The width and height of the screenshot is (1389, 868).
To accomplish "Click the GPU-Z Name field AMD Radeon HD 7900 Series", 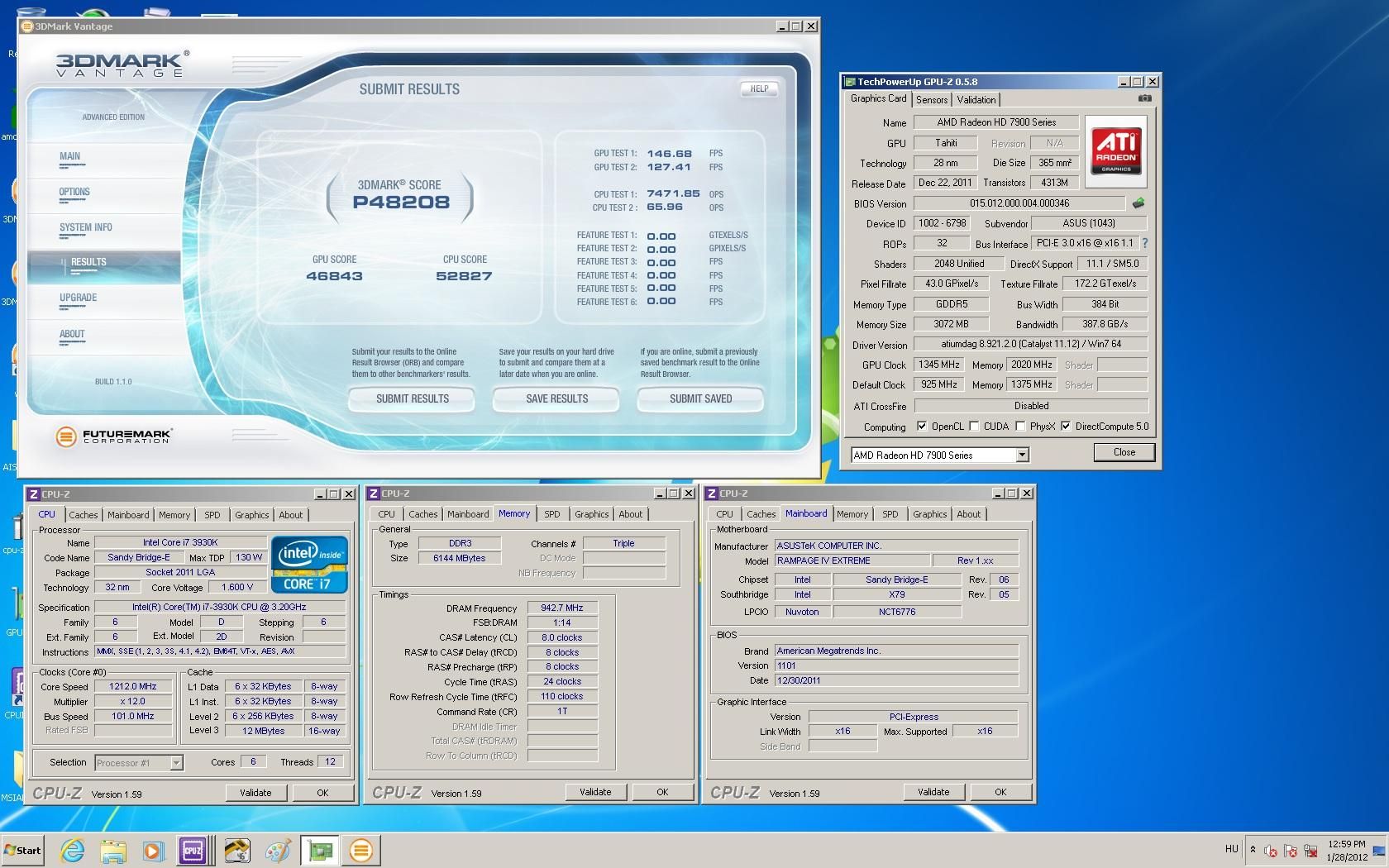I will click(x=996, y=122).
